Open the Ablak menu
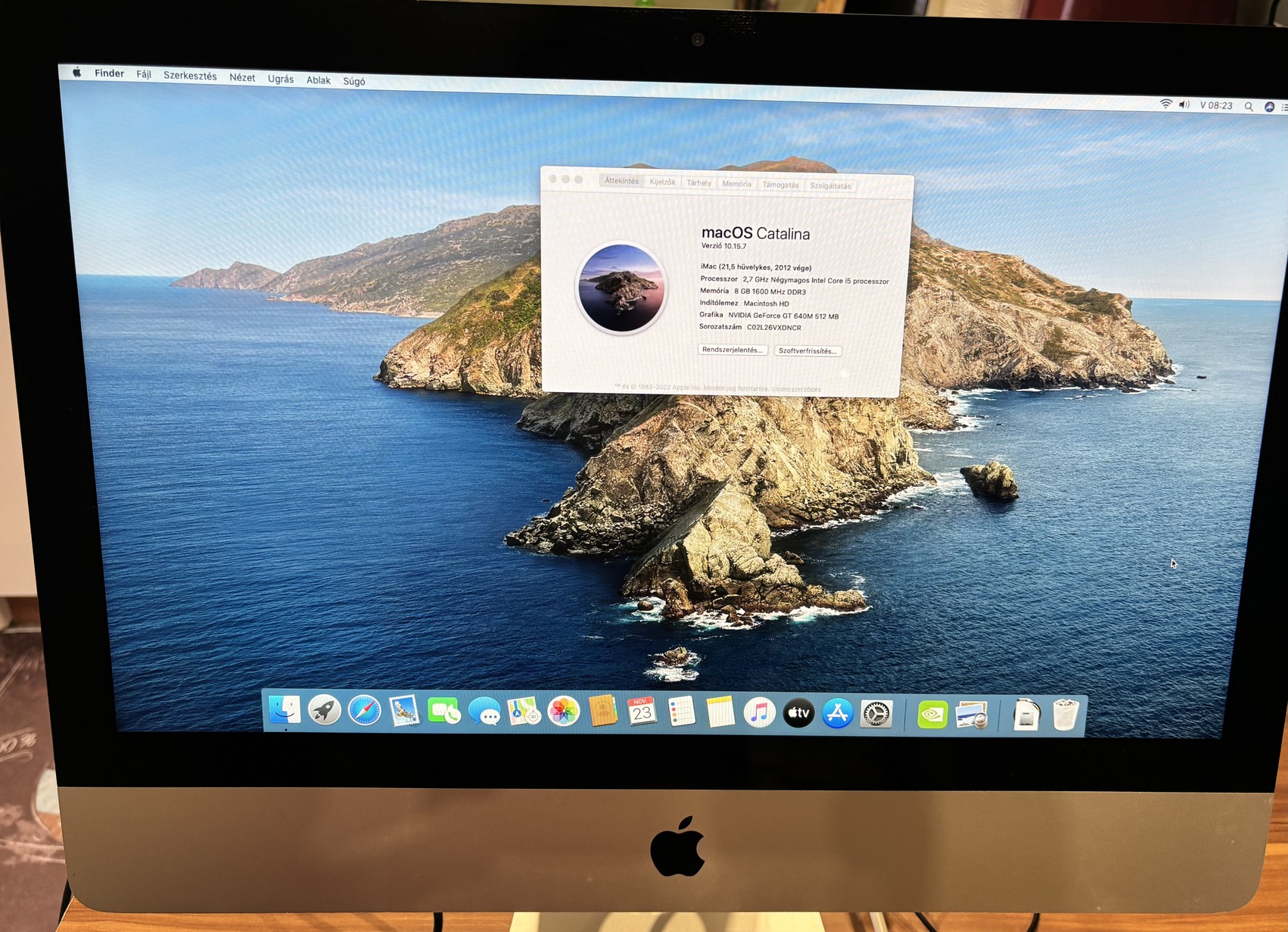 (x=319, y=80)
